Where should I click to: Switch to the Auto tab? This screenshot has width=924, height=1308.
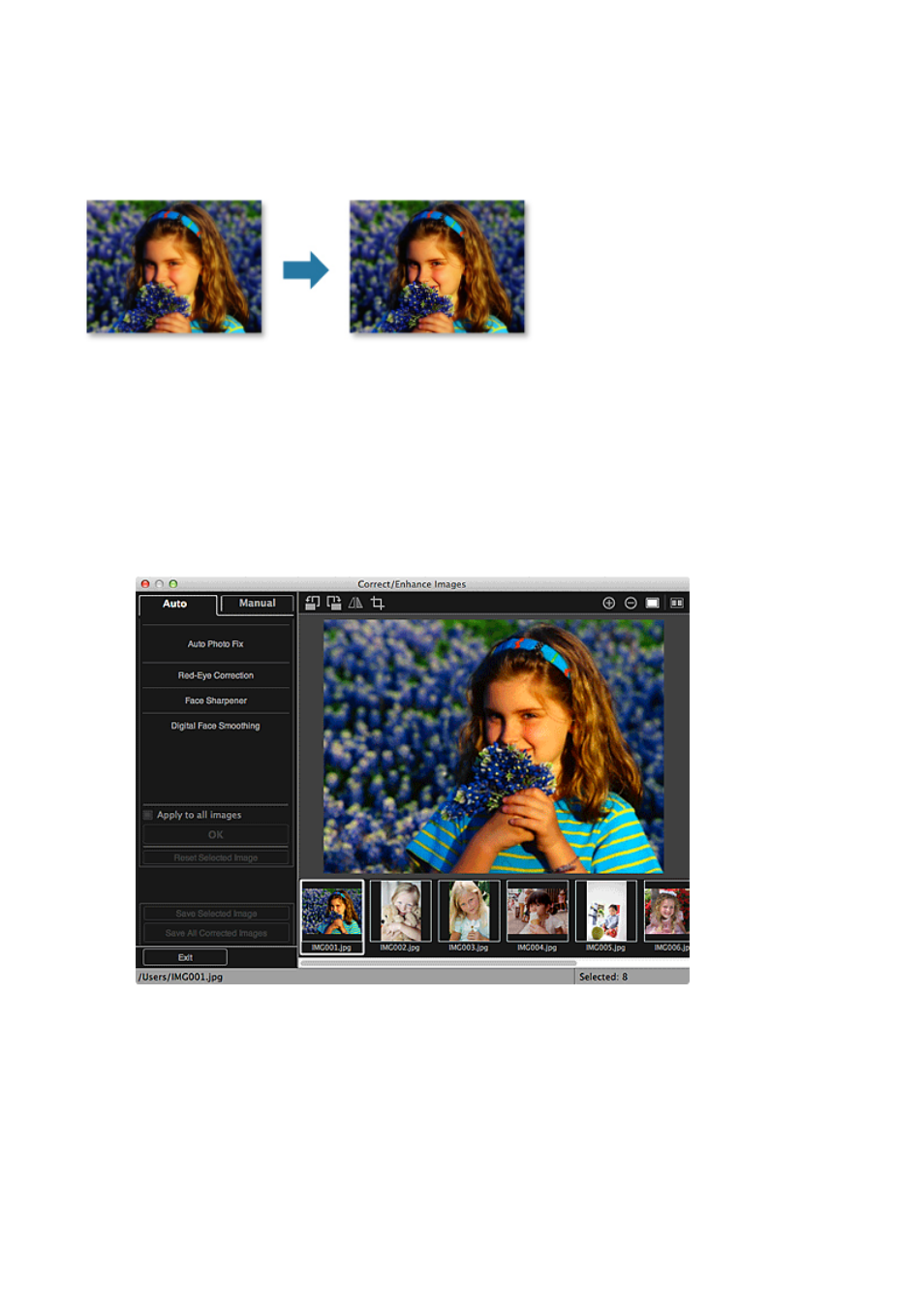(175, 604)
